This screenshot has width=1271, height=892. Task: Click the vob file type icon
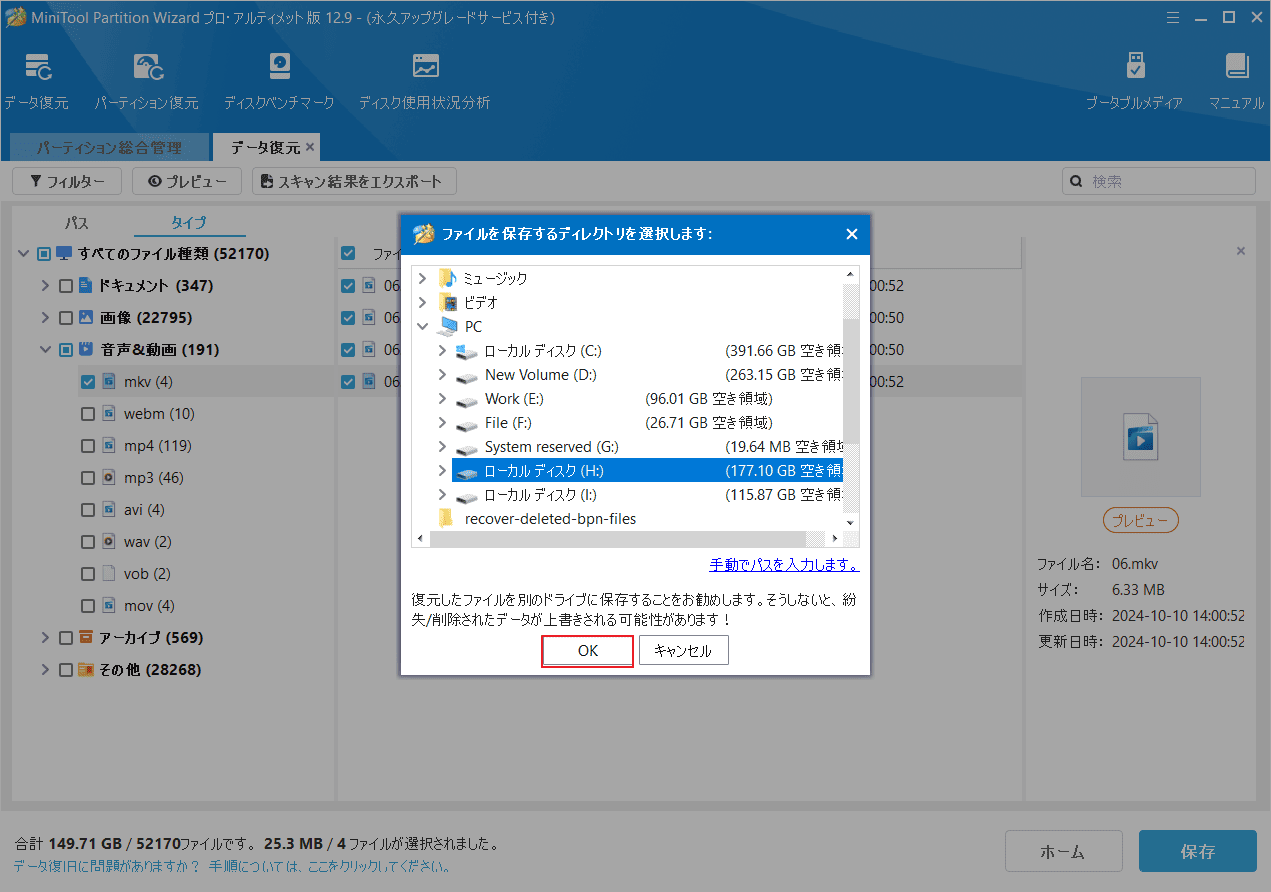pyautogui.click(x=110, y=574)
